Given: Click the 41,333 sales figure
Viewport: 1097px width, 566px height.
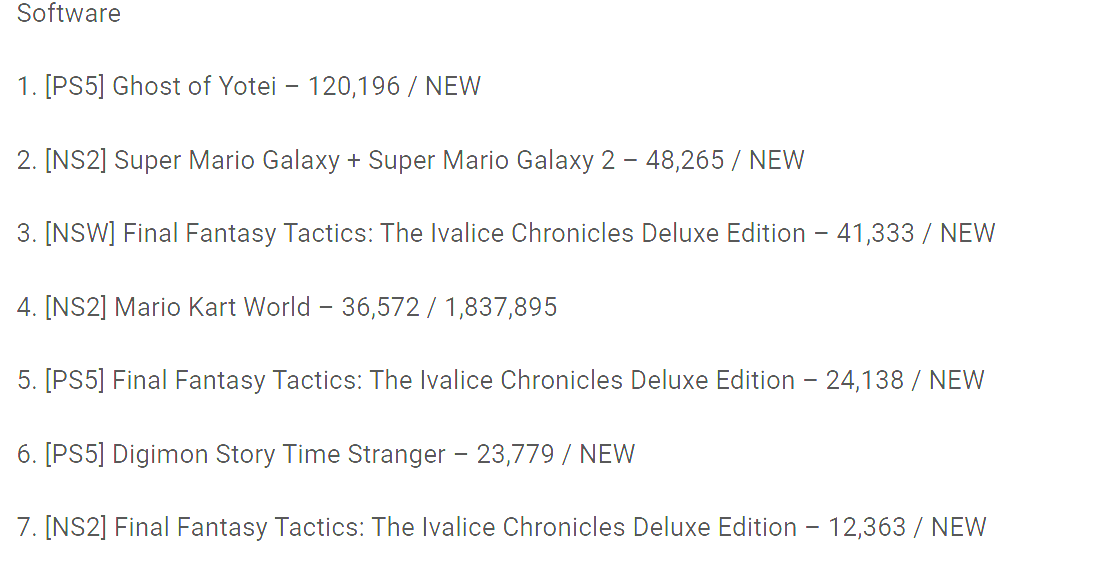Looking at the screenshot, I should (876, 234).
